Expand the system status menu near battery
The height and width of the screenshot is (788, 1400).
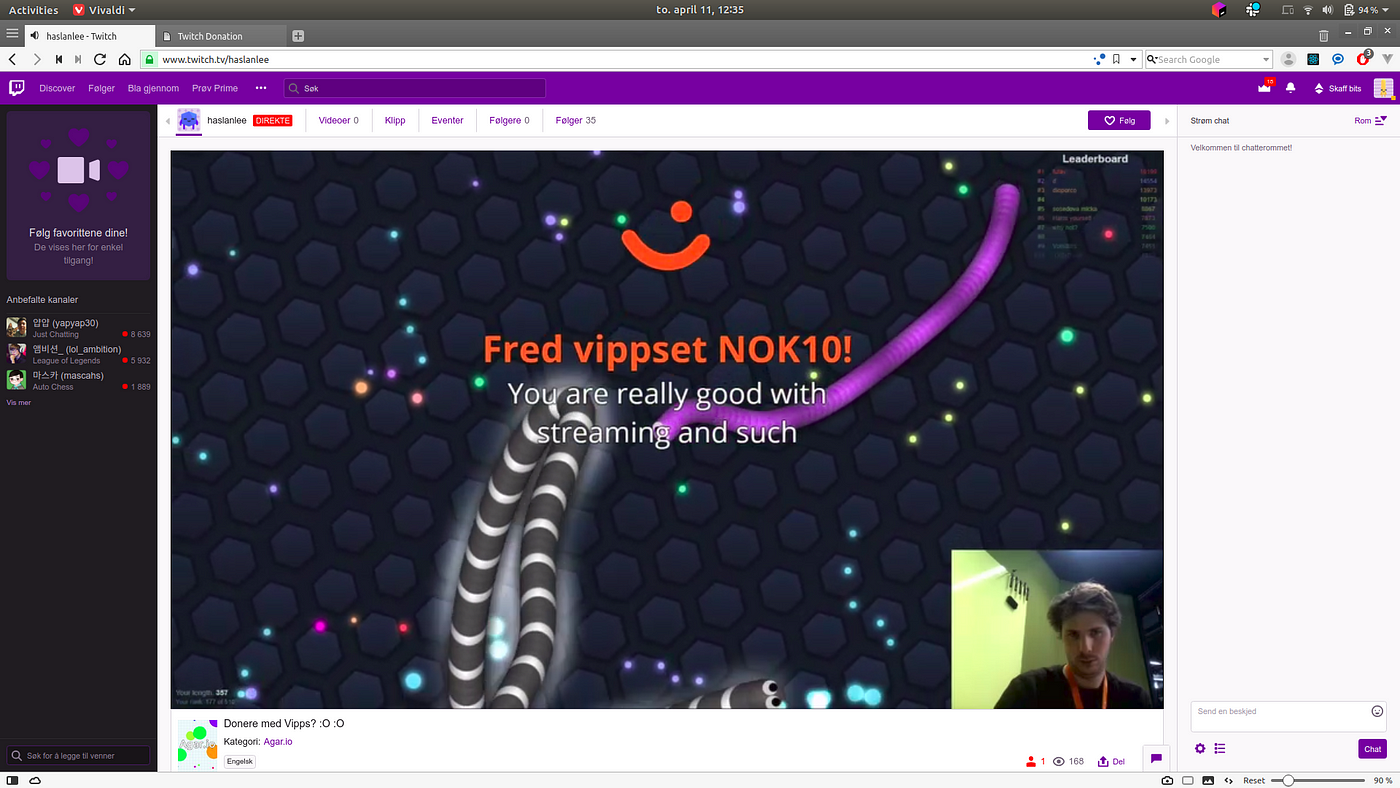tap(1386, 10)
